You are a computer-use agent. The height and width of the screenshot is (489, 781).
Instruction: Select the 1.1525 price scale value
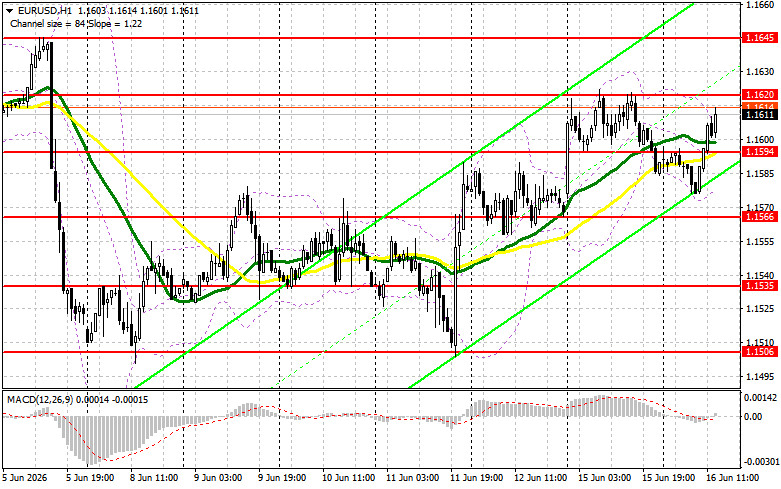point(760,309)
